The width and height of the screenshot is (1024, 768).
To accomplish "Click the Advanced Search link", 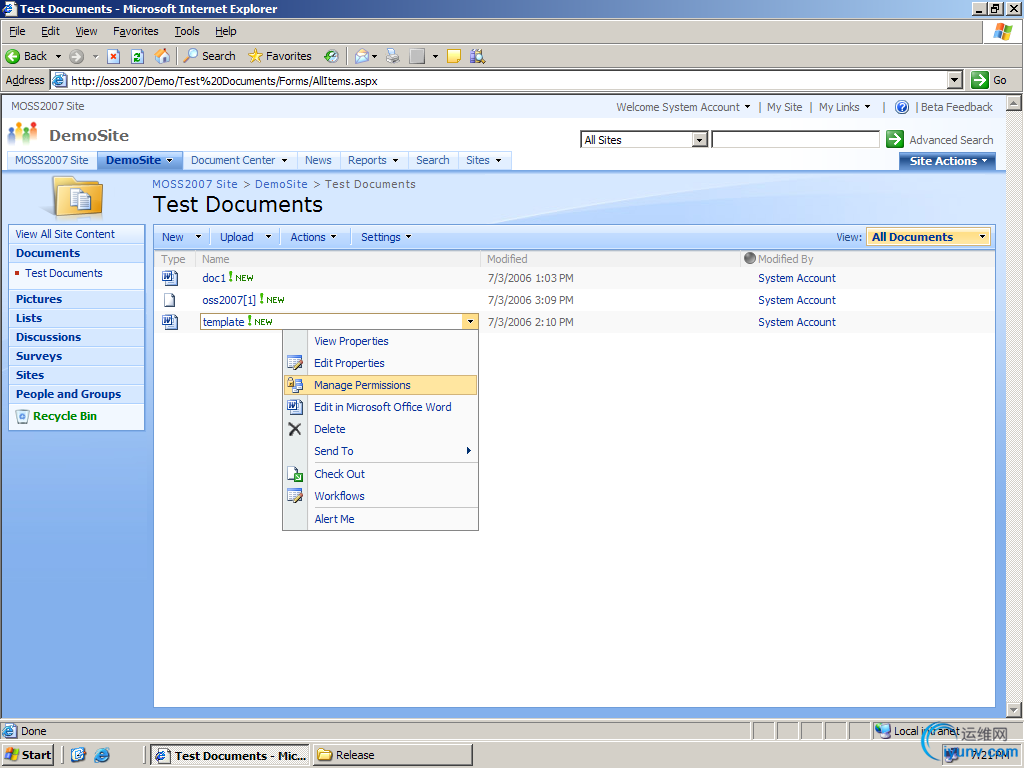I will [x=951, y=140].
